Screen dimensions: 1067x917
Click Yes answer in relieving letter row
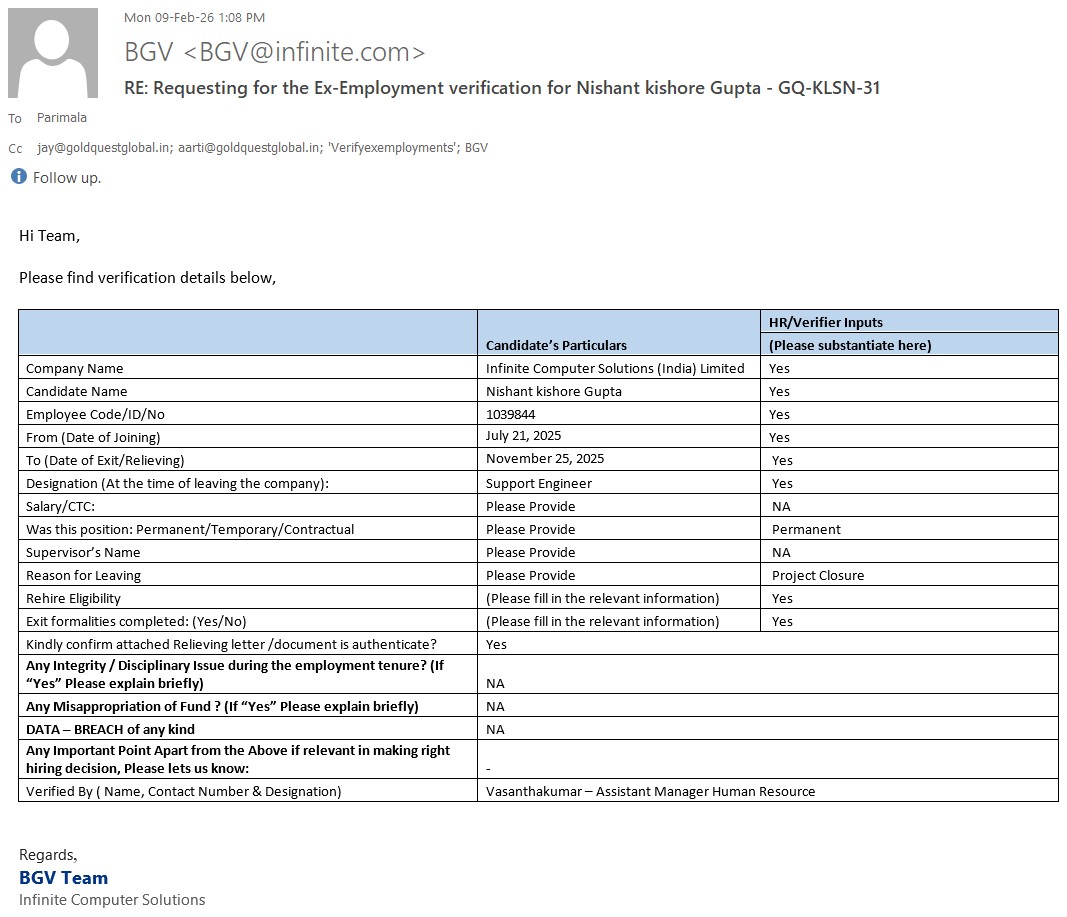(x=496, y=644)
